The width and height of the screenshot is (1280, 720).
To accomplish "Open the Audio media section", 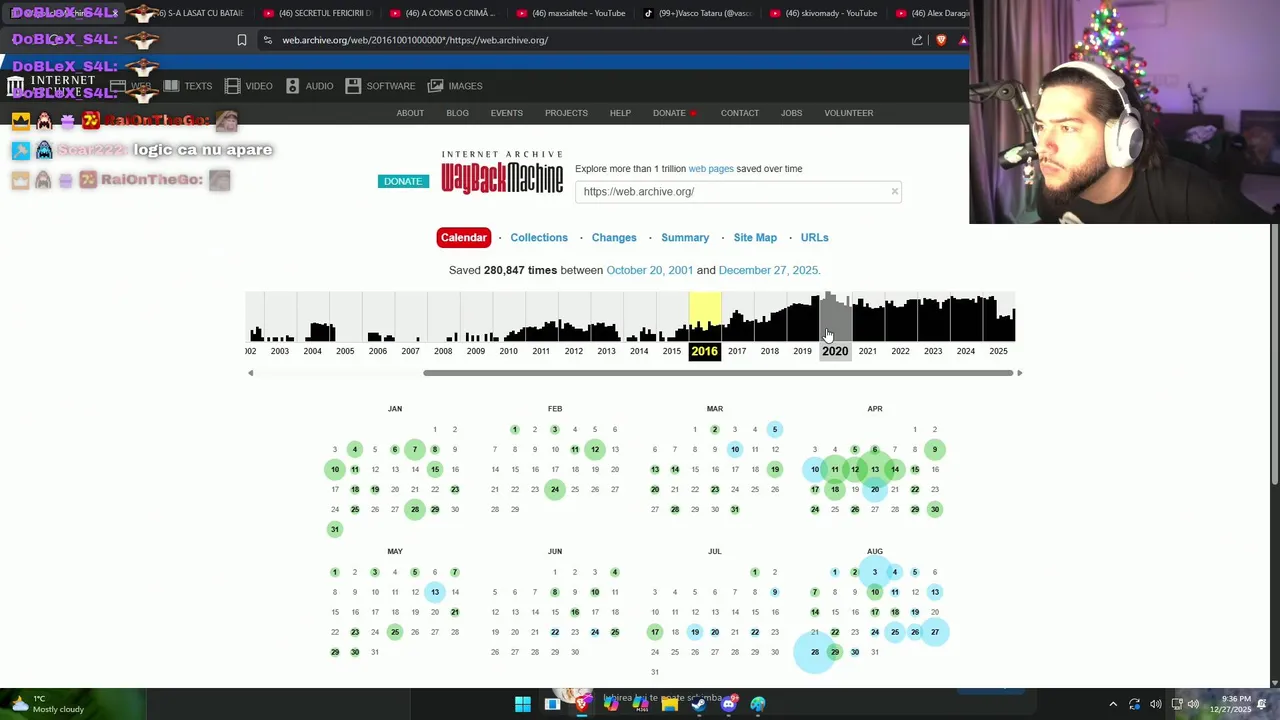I will coord(309,86).
